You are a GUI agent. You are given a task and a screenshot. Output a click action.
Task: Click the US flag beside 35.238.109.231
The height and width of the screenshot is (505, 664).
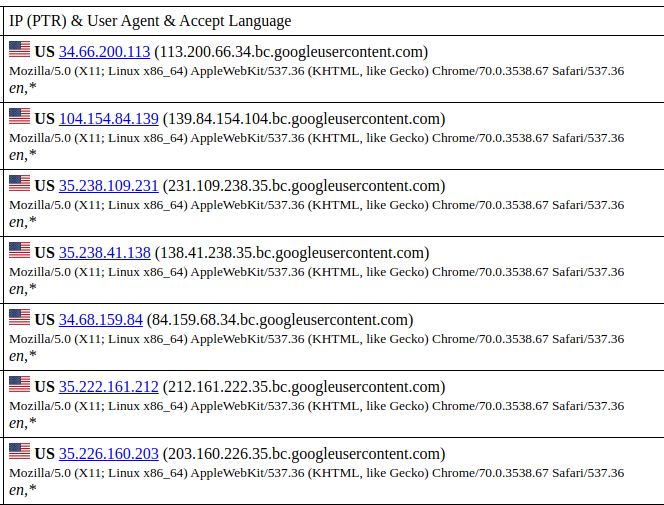(x=19, y=183)
